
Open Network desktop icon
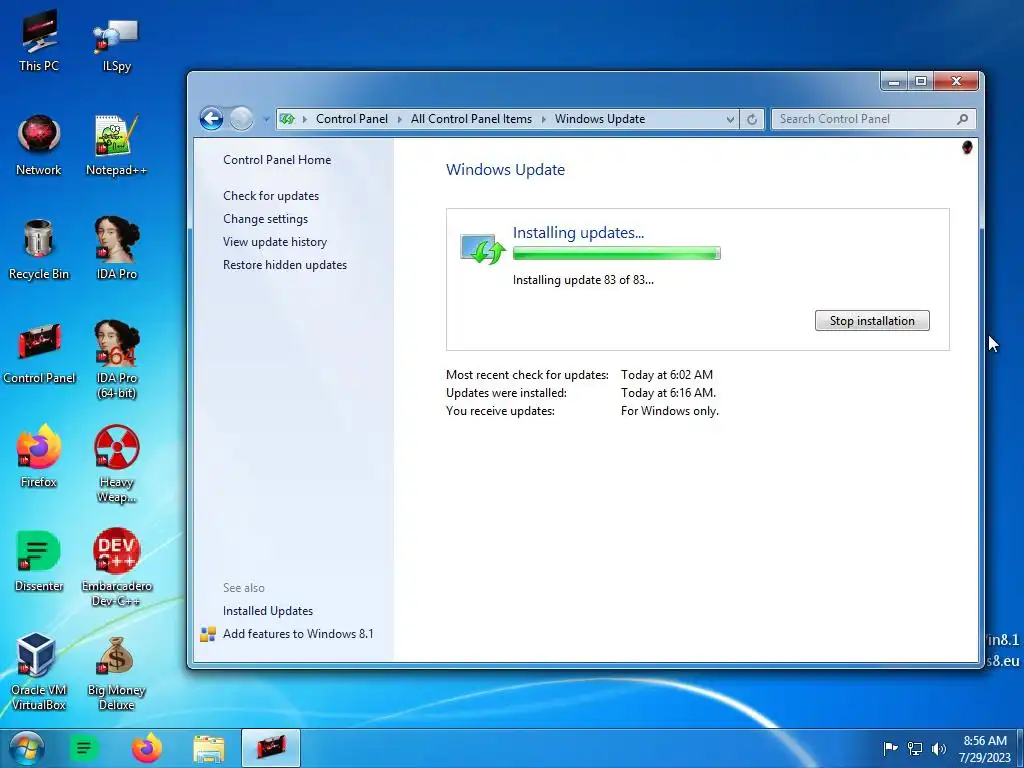39,145
